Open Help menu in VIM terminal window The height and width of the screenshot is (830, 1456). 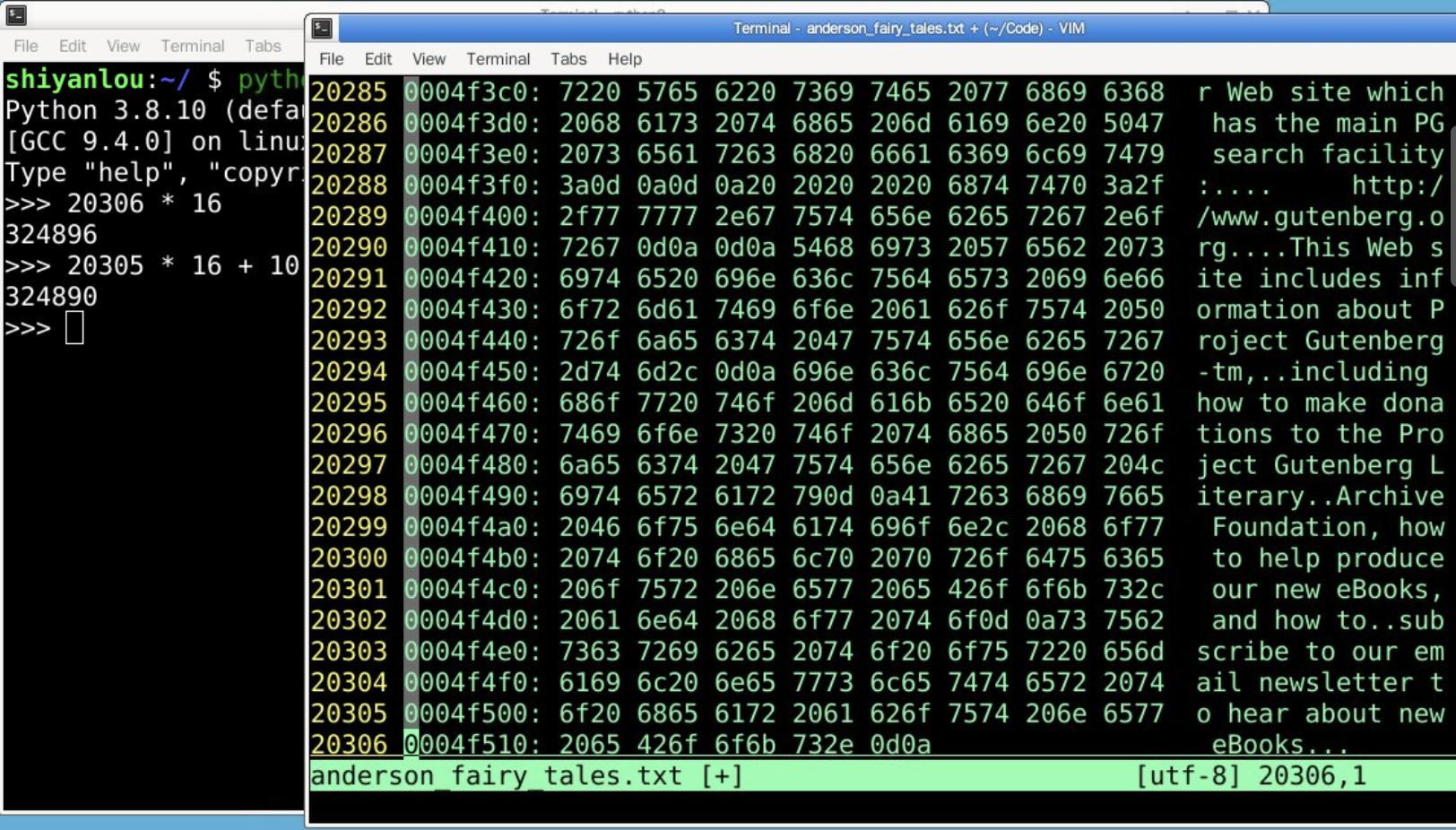[x=625, y=59]
